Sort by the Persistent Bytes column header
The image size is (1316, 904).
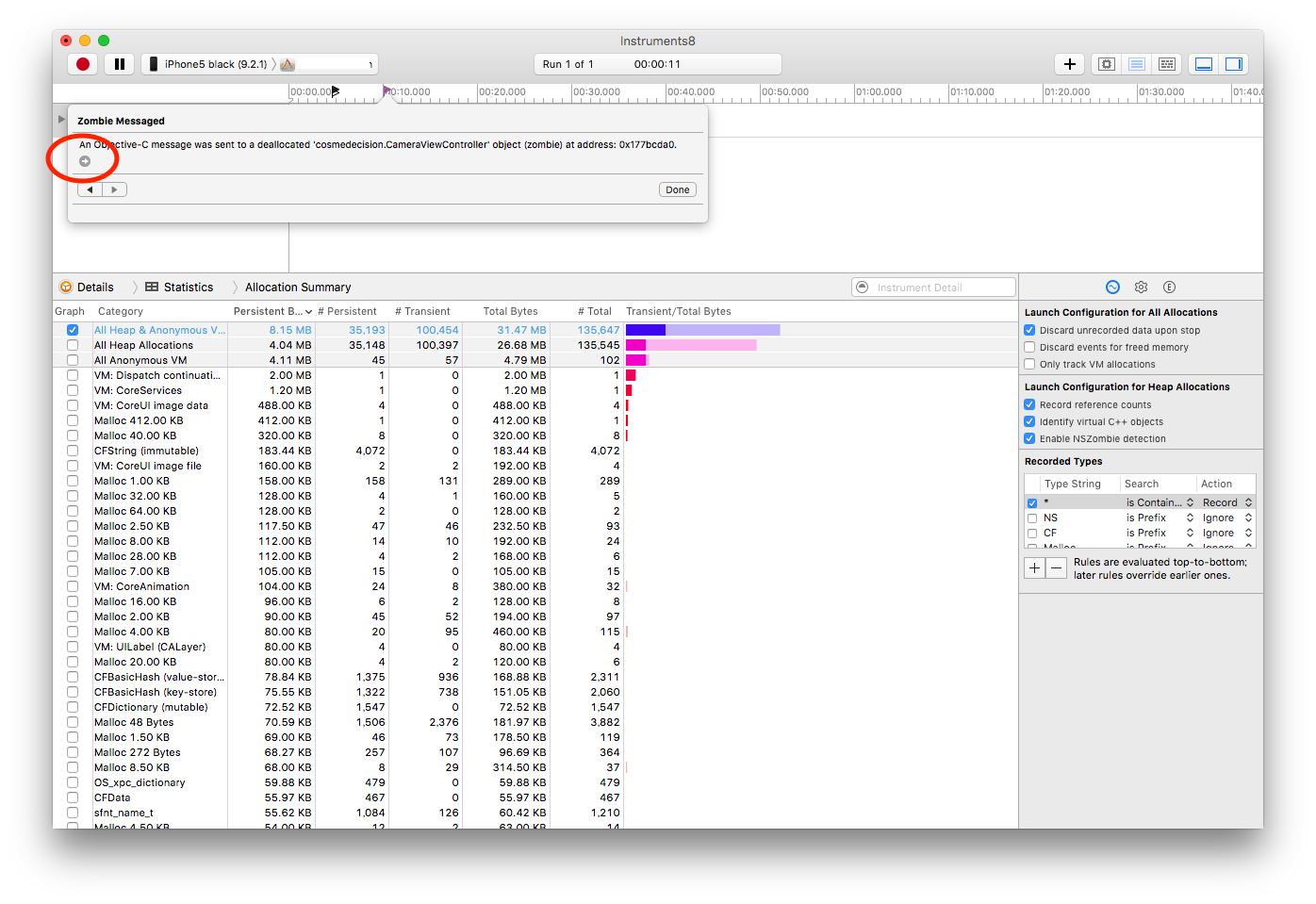(x=271, y=311)
